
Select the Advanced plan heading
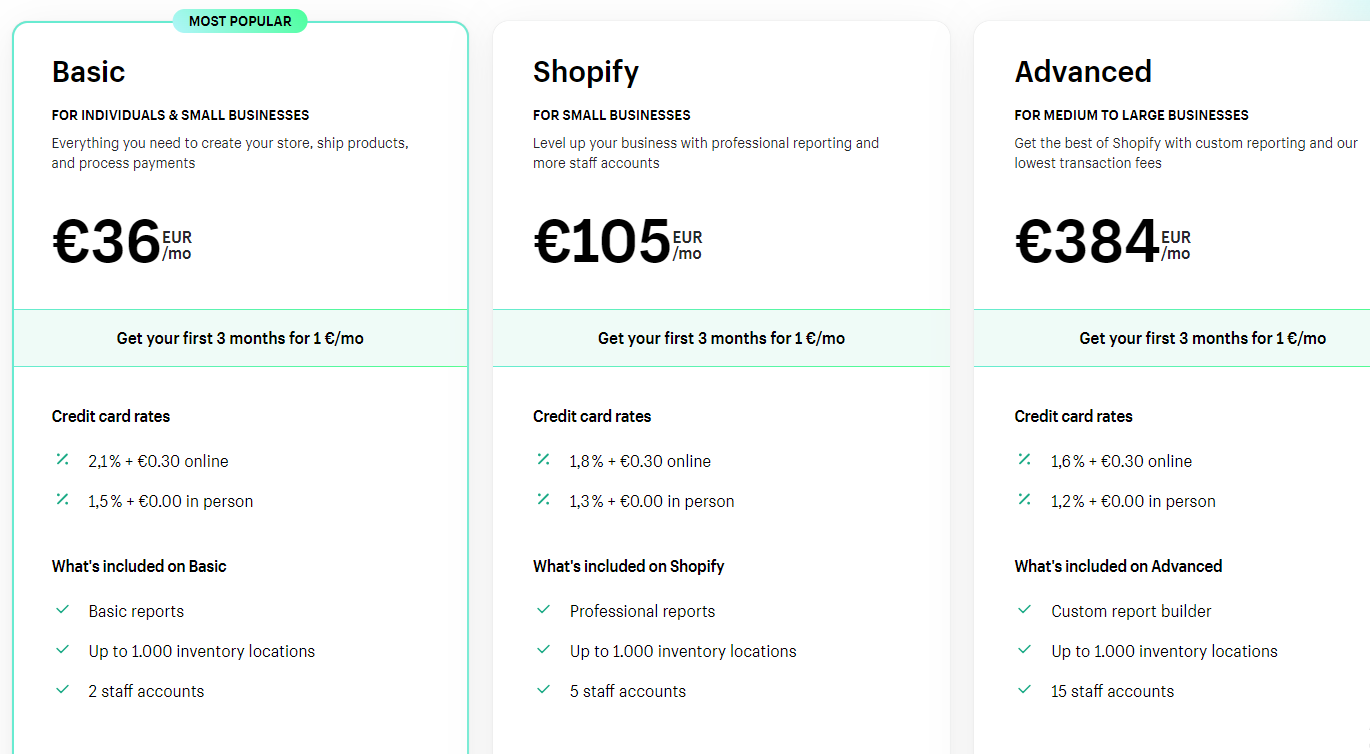tap(1083, 72)
